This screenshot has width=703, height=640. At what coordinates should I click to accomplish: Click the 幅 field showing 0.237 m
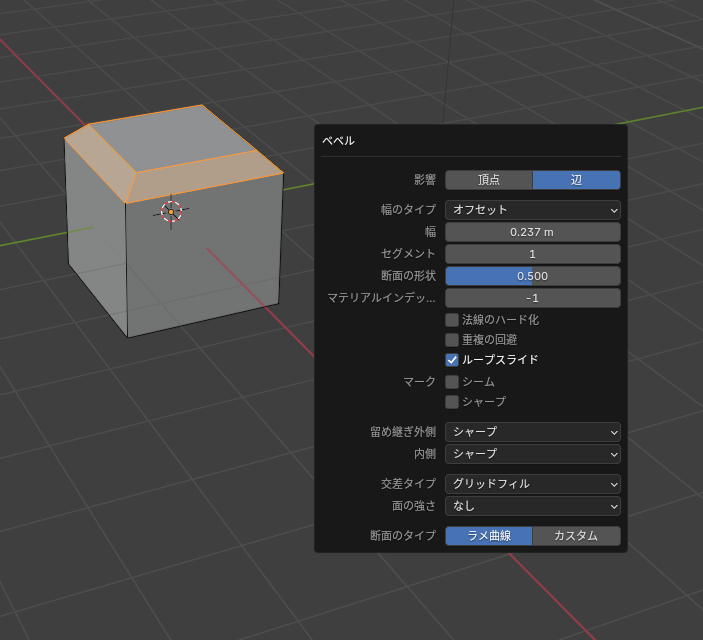[533, 232]
